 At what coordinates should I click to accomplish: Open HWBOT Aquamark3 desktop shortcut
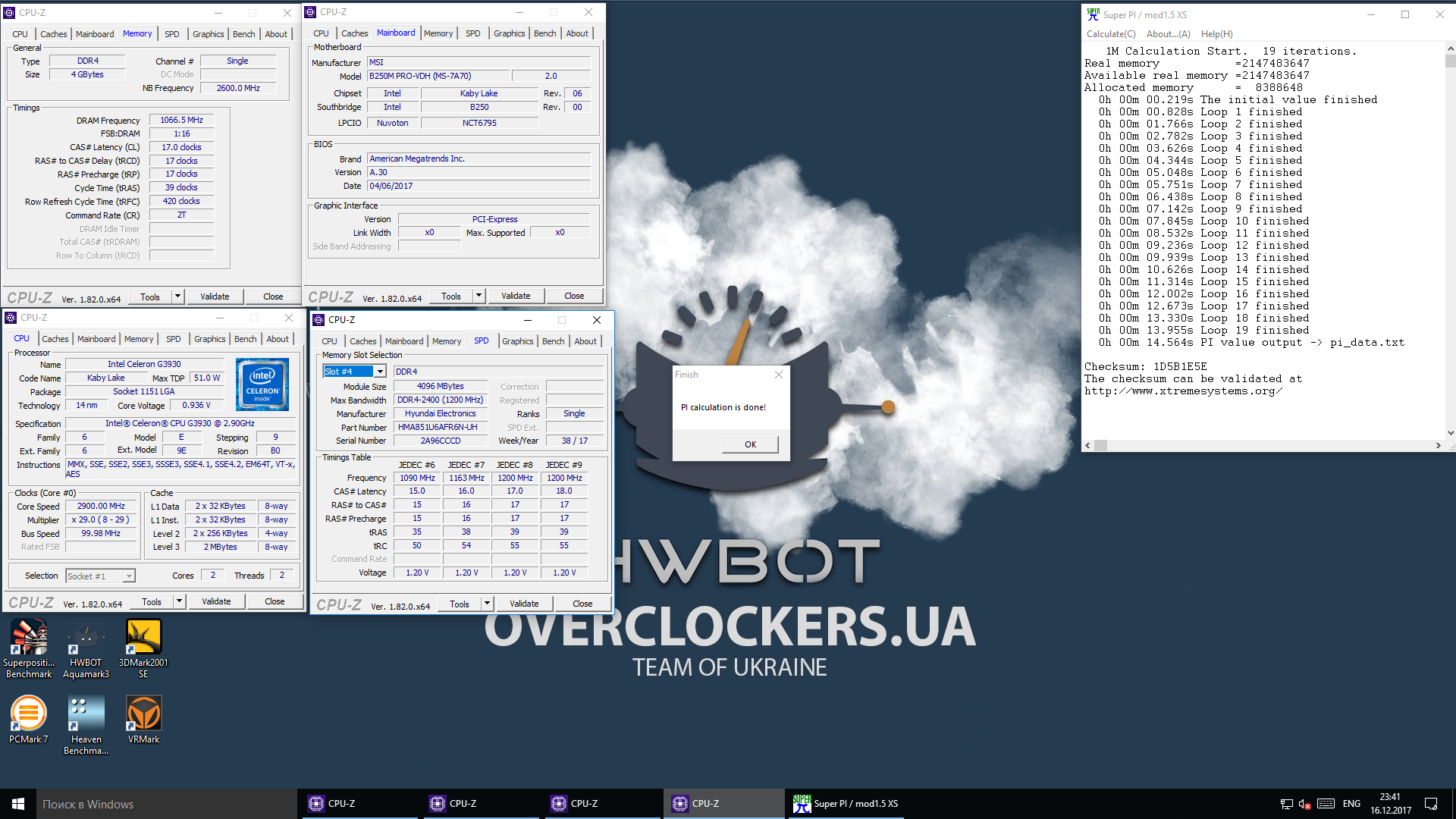coord(86,648)
